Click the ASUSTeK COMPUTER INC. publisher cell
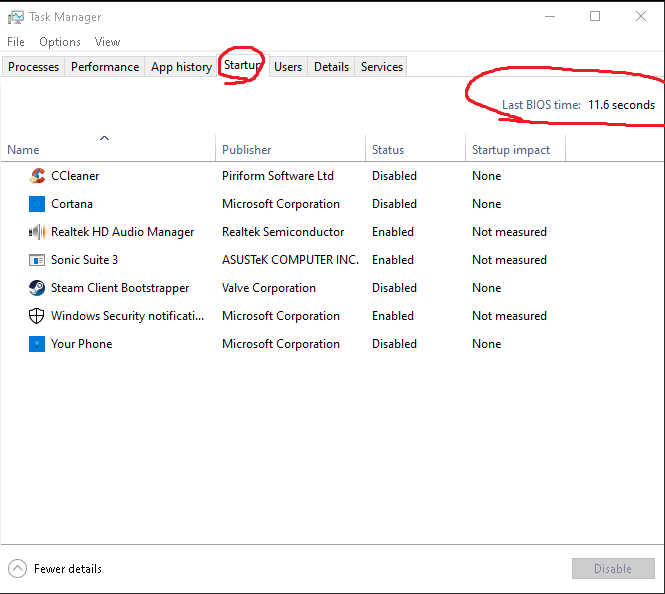The image size is (665, 594). click(290, 260)
